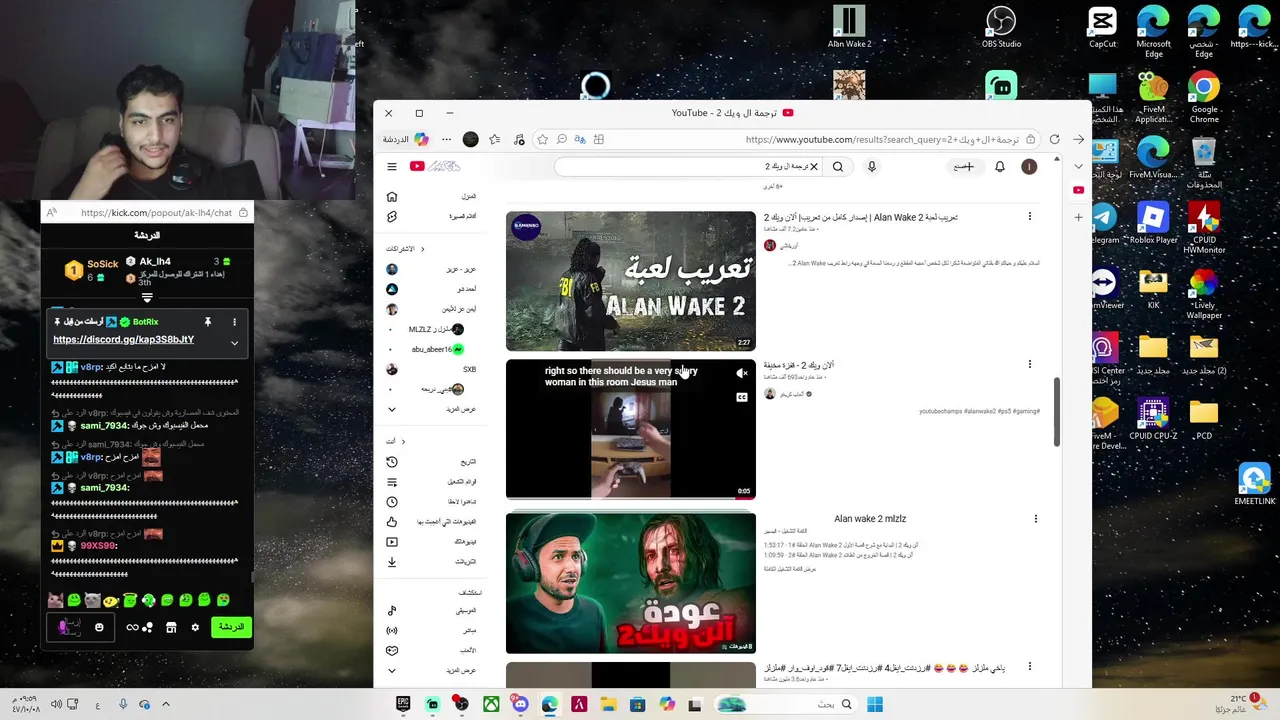Expand the pinned BotRix message
The image size is (1280, 720).
point(234,343)
